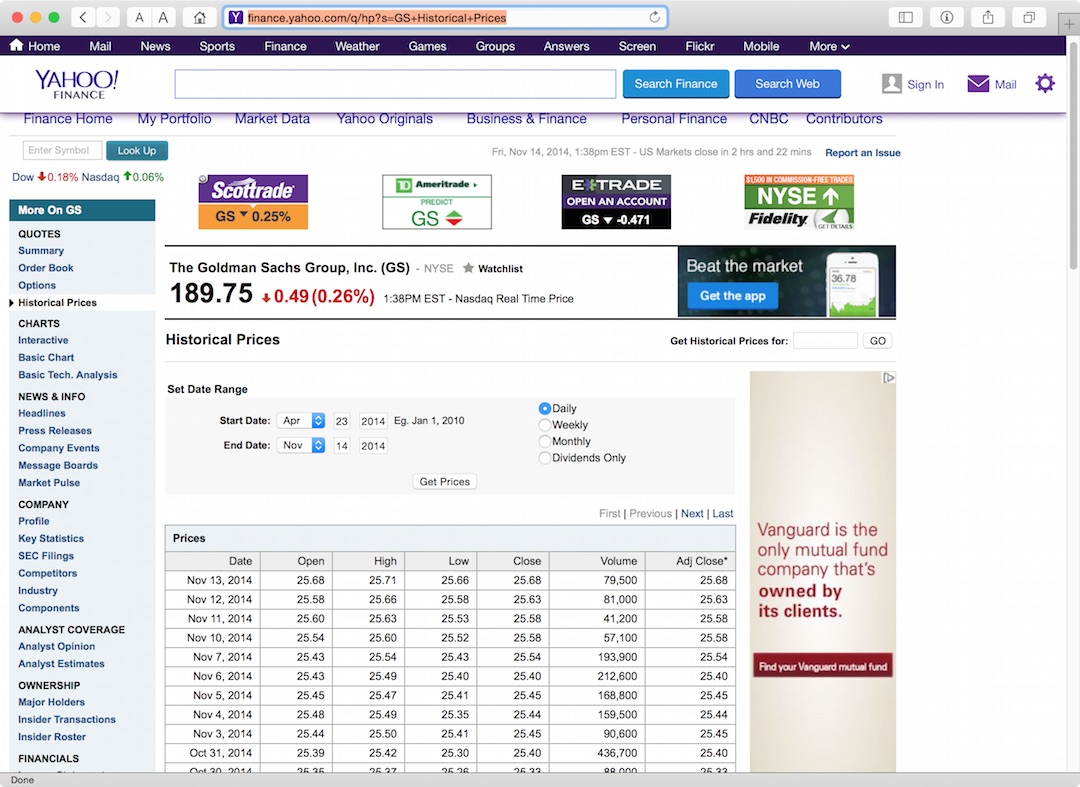This screenshot has height=787, width=1080.
Task: Open the End Date month dropdown
Action: click(301, 445)
